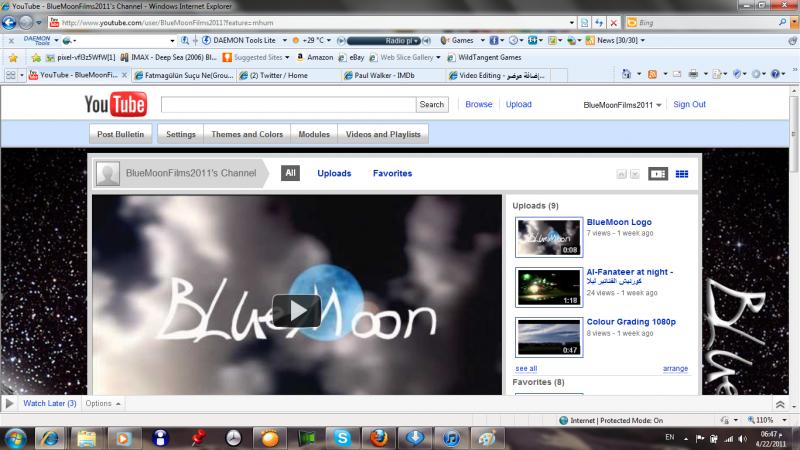Click the RSS Feeds toolbar icon
The width and height of the screenshot is (800, 450).
[x=652, y=74]
